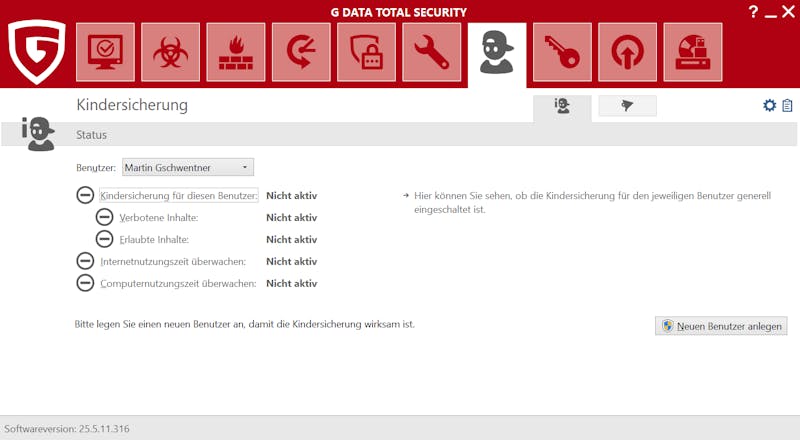Open the Password Manager shield-lock icon
The width and height of the screenshot is (800, 440).
(366, 52)
